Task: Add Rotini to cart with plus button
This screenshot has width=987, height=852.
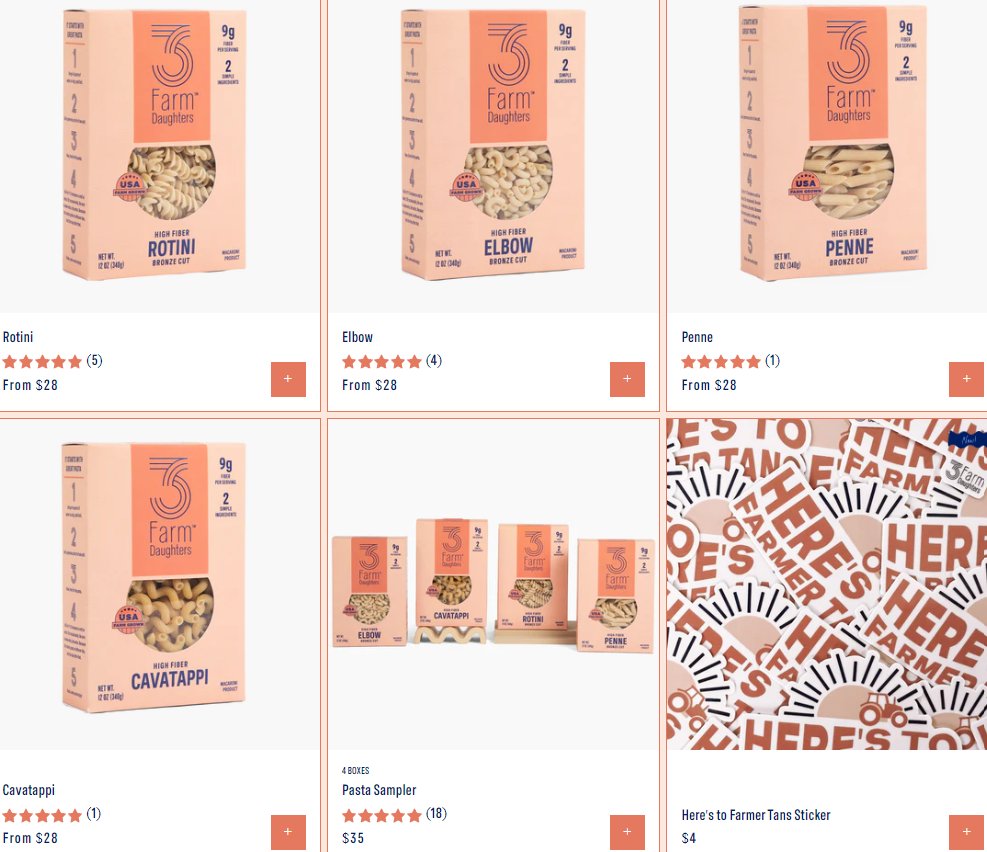Action: [x=288, y=379]
